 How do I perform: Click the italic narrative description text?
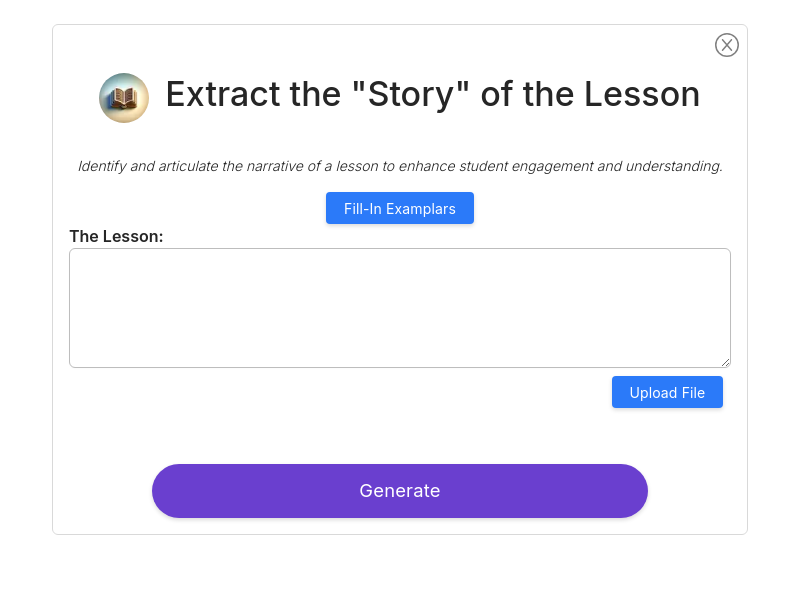coord(400,166)
